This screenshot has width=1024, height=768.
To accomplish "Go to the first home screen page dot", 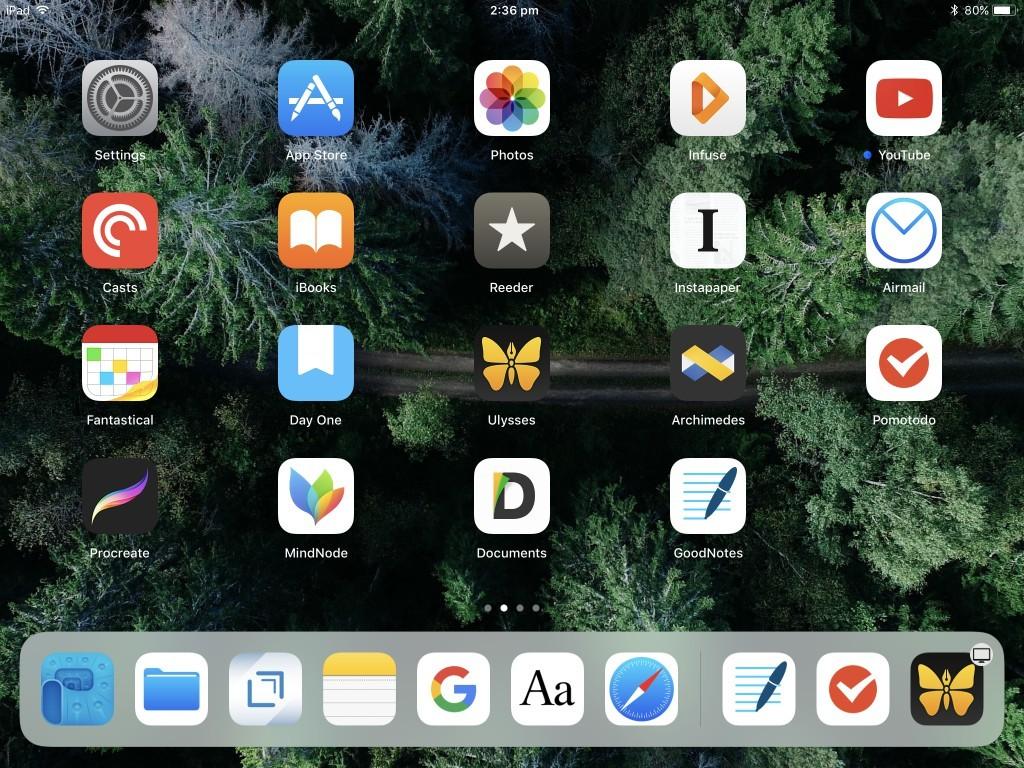I will pyautogui.click(x=488, y=608).
